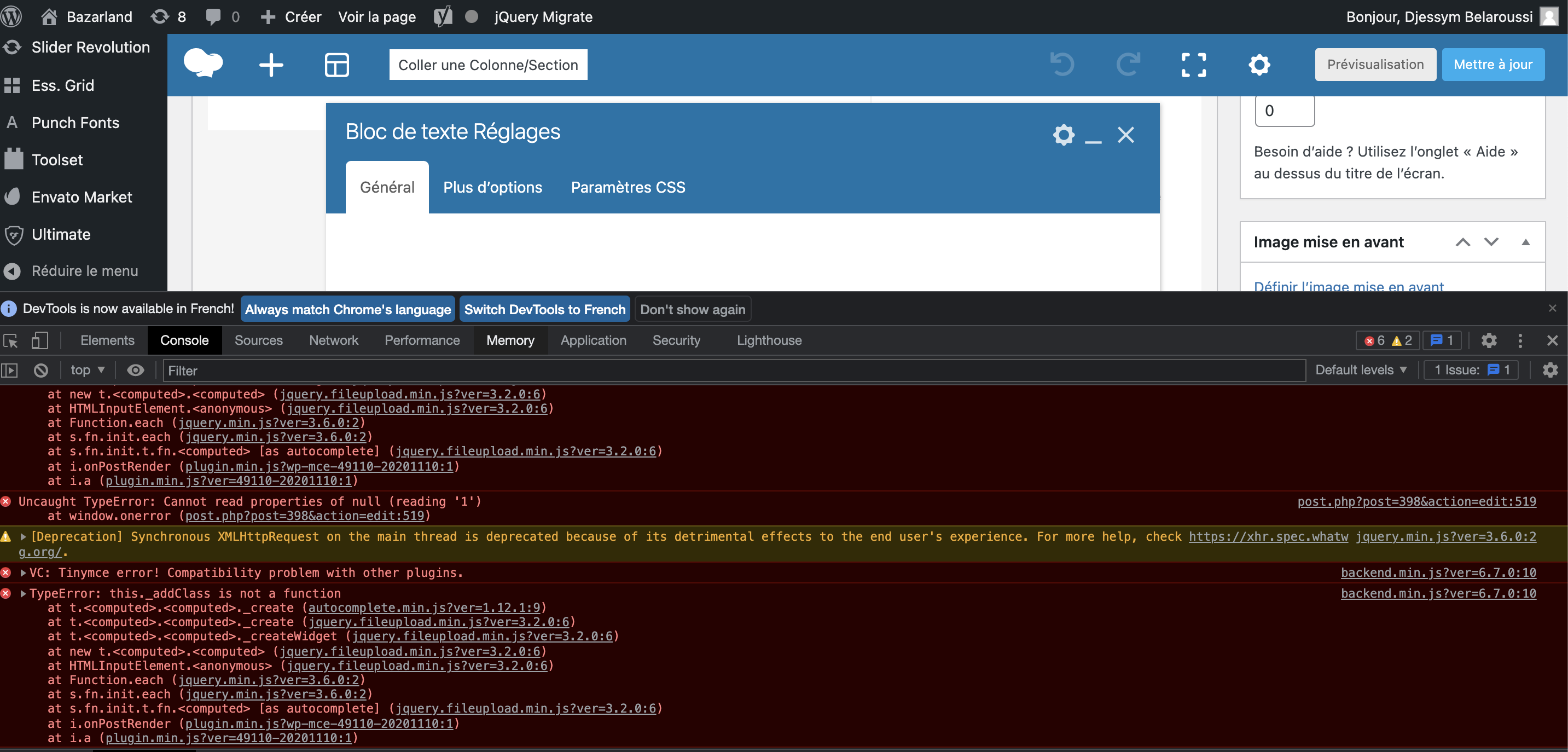Open the Bazarland site home link

pos(87,16)
